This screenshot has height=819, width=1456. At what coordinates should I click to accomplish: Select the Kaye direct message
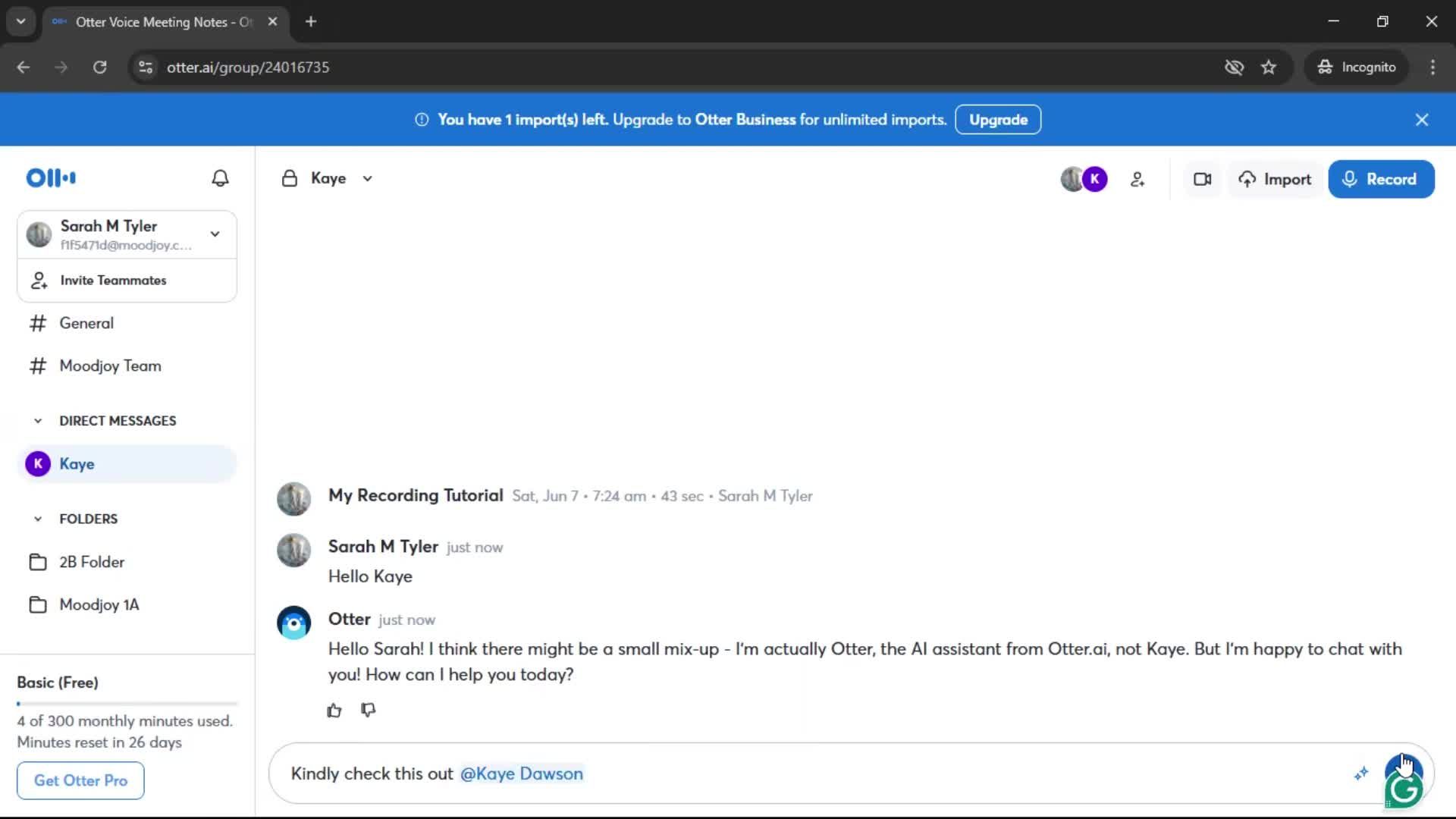coord(127,464)
